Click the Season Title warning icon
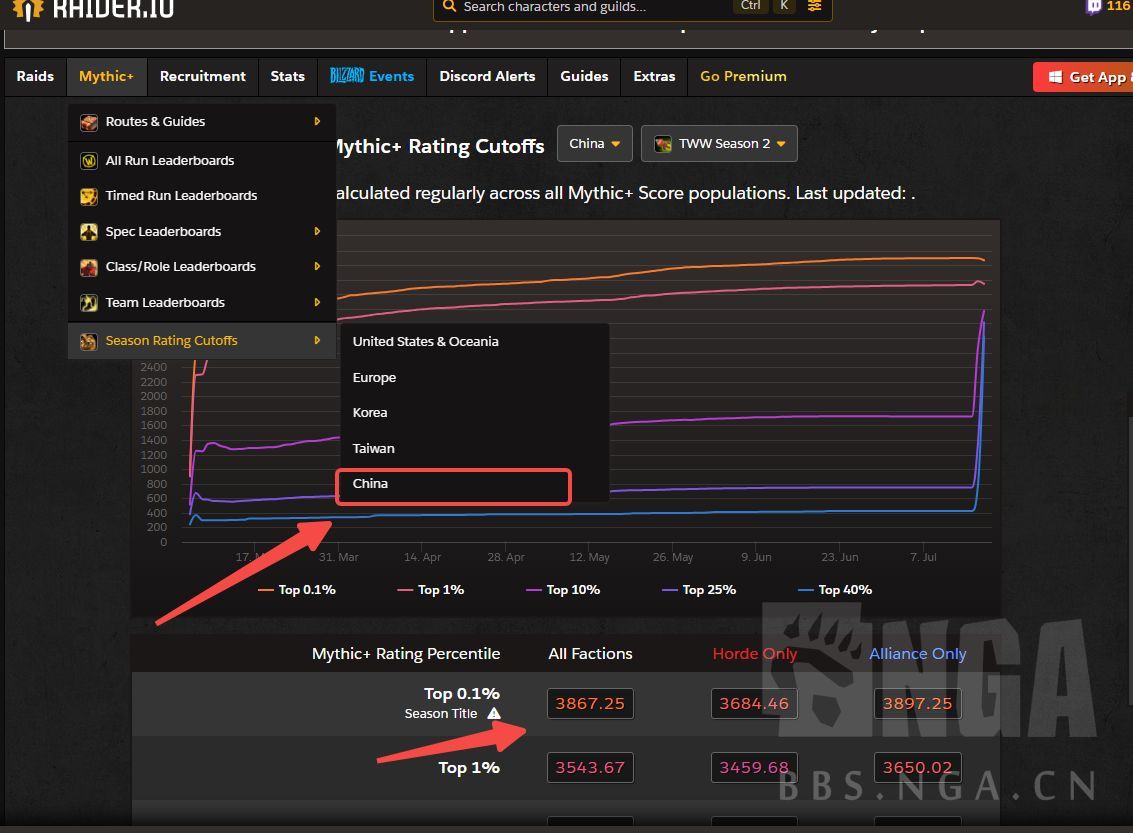Screen dimensions: 1133x833 tap(494, 714)
